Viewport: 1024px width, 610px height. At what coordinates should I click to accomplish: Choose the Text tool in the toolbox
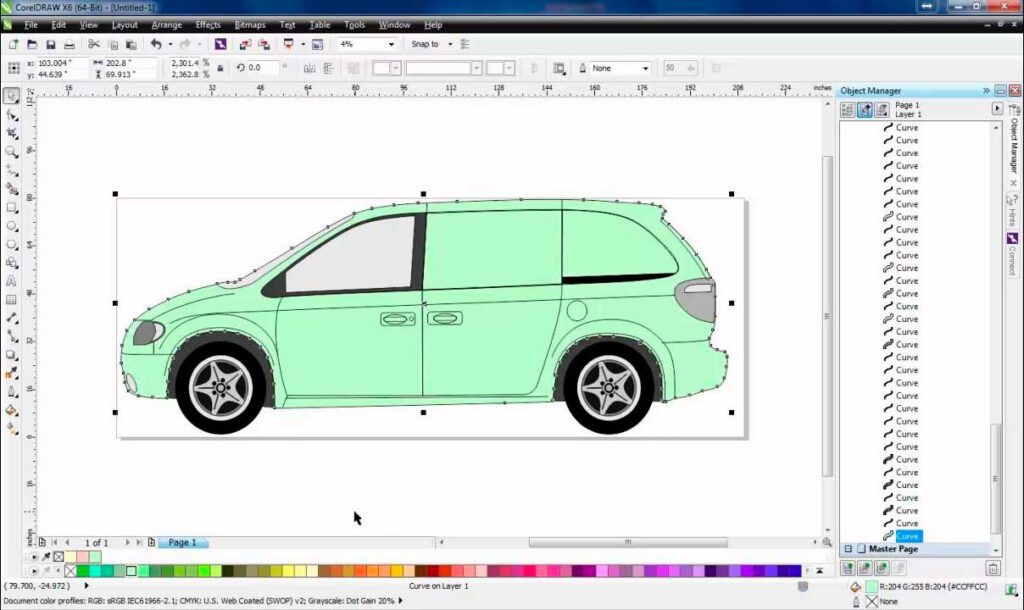(x=11, y=281)
